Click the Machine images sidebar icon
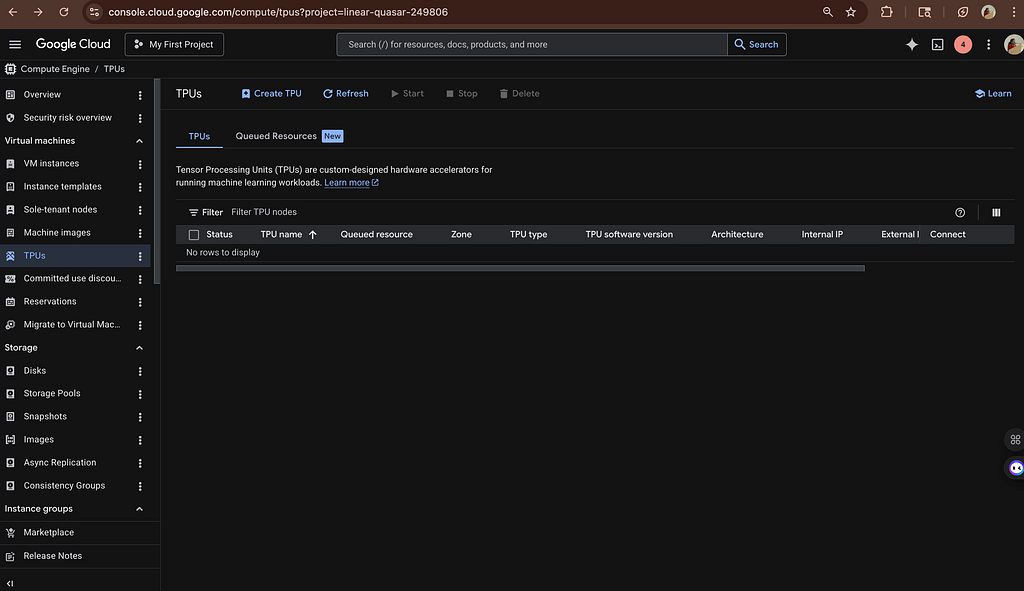The width and height of the screenshot is (1024, 591). [10, 232]
